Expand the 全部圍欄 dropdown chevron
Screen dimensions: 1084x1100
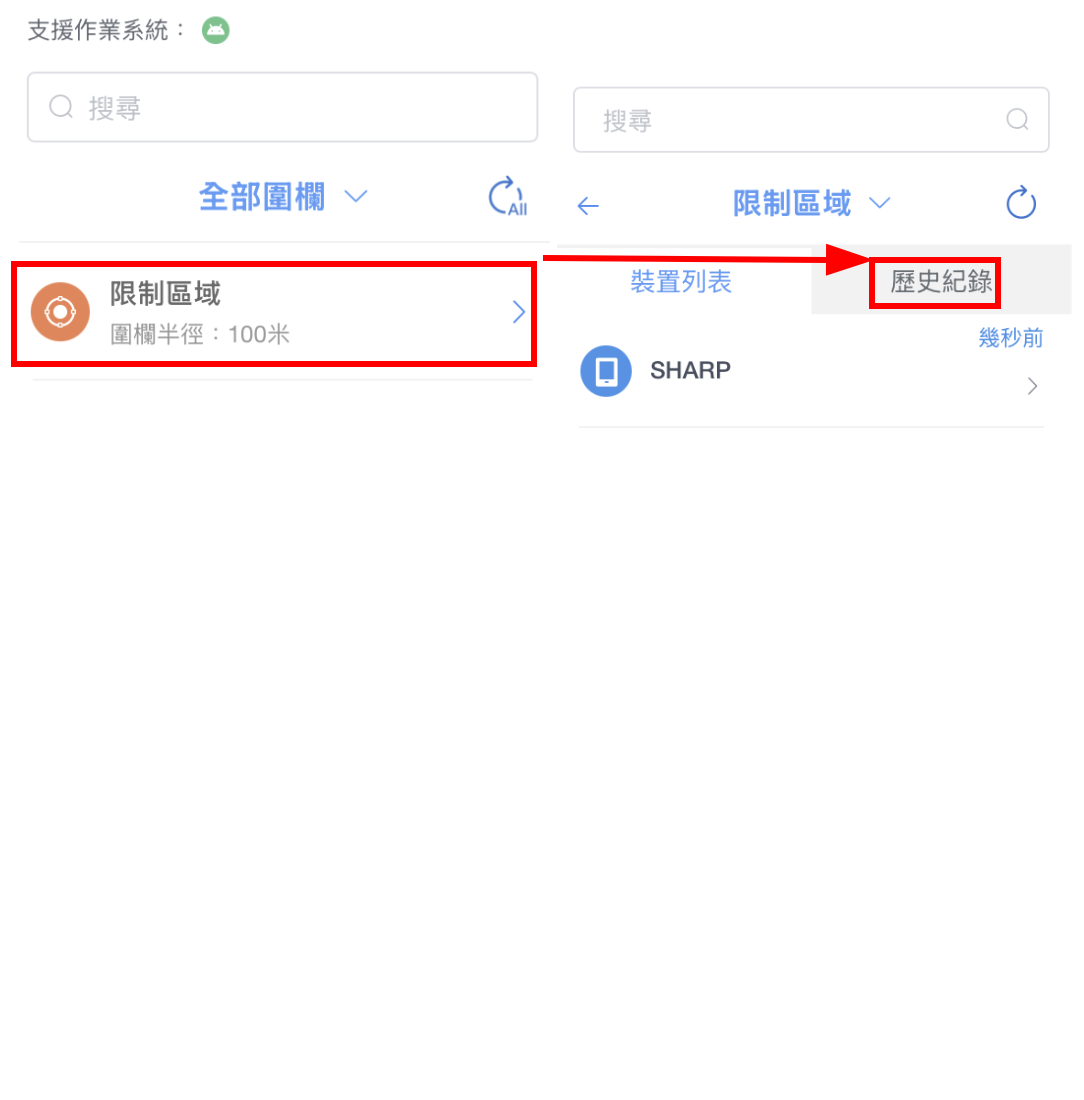click(x=356, y=196)
